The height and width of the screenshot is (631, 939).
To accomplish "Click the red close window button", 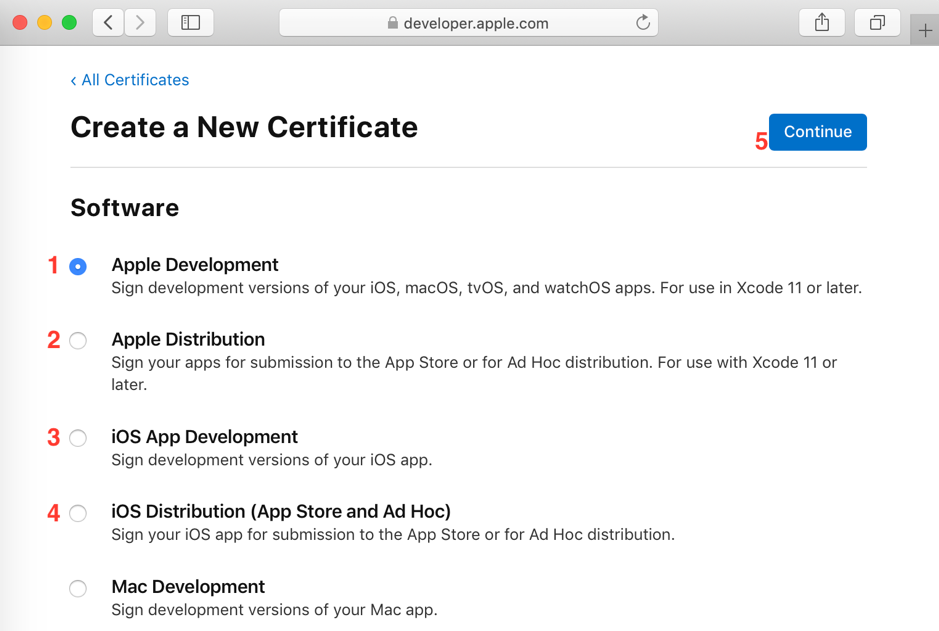I will (20, 23).
